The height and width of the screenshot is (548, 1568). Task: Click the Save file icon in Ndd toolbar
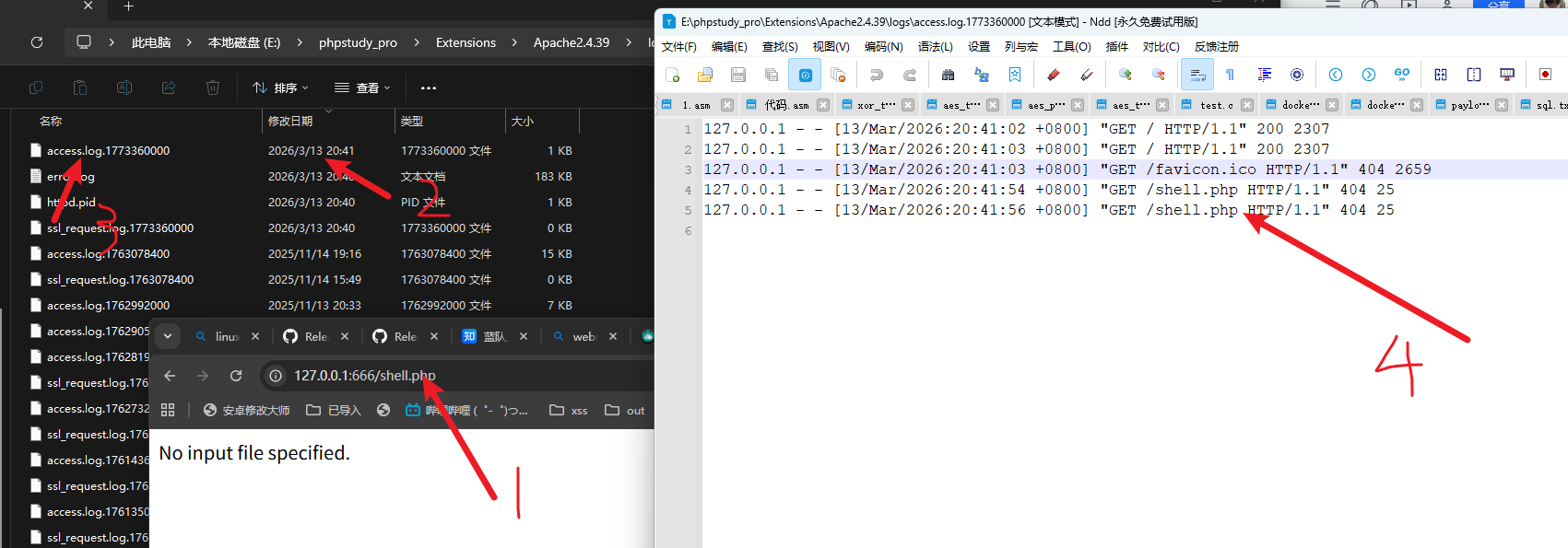point(737,75)
